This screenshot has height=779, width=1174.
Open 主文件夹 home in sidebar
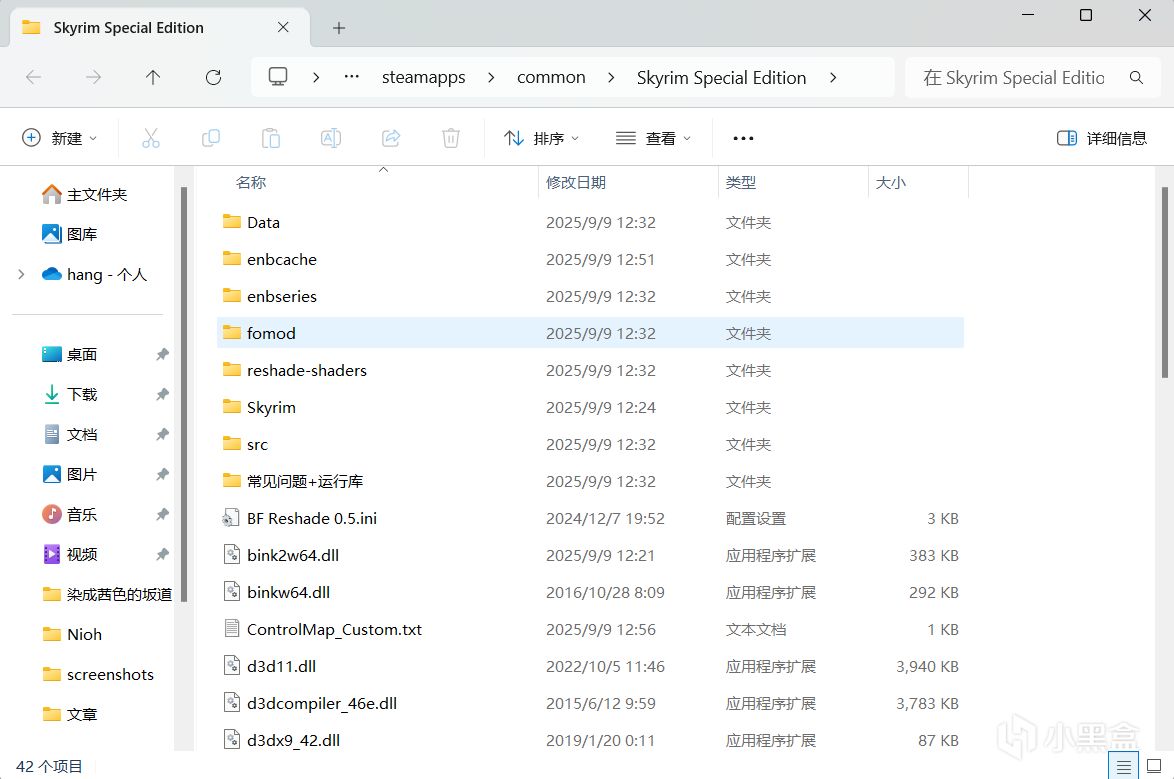click(x=84, y=195)
